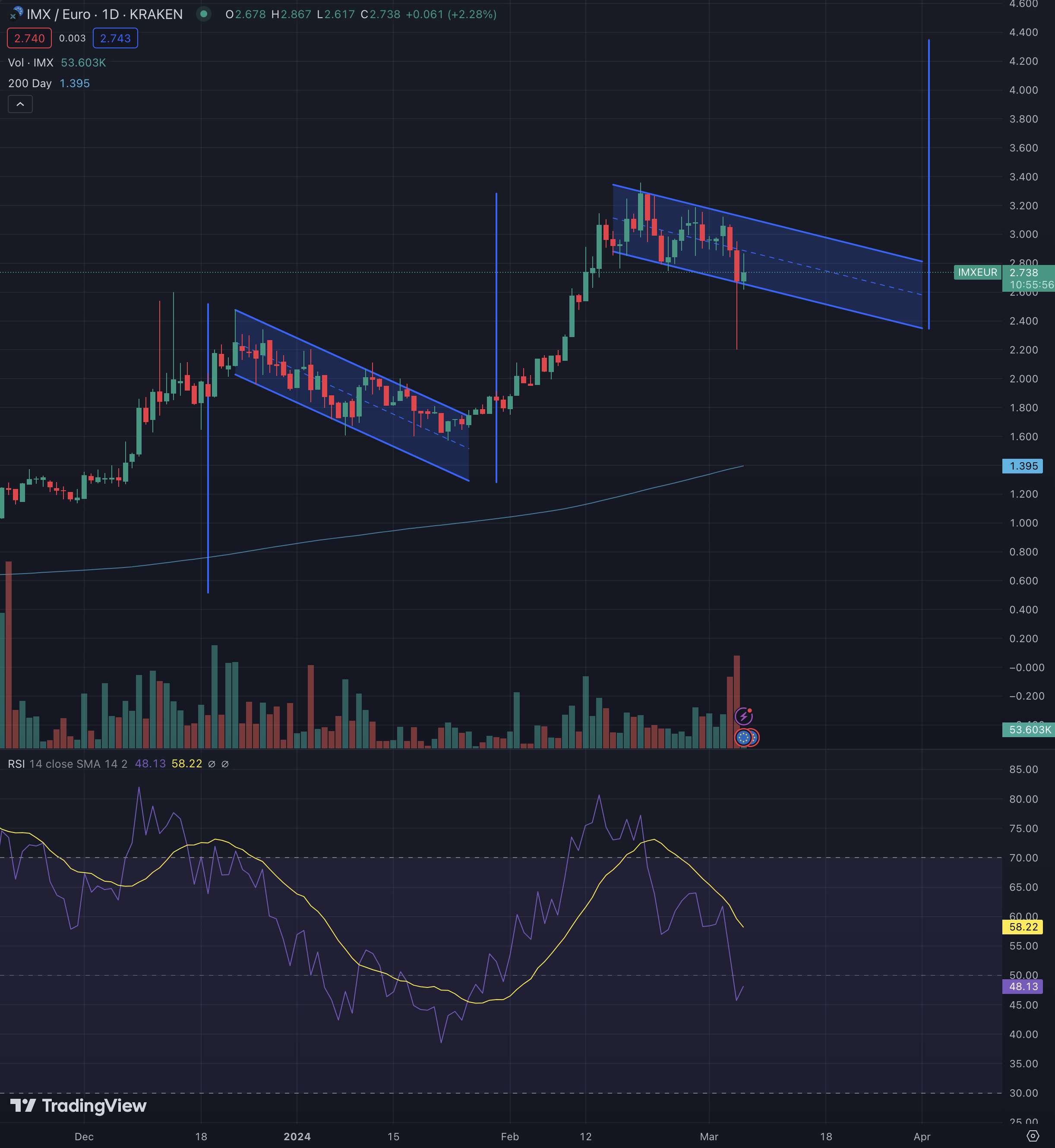Click the 30.00 RSI axis label

(1023, 1093)
